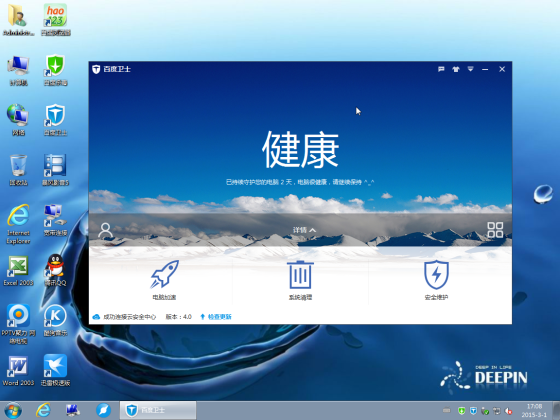Select the Kugou Music desktop shortcut
Viewport: 560px width, 420px height.
55,320
